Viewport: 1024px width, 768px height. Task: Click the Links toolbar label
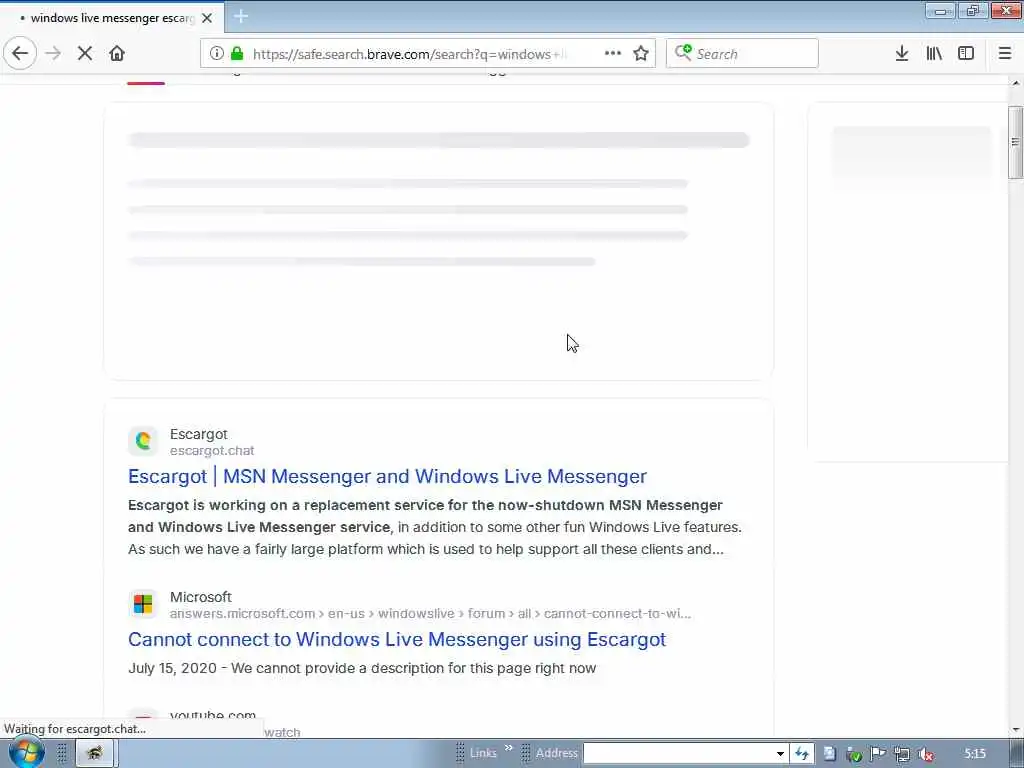click(483, 753)
